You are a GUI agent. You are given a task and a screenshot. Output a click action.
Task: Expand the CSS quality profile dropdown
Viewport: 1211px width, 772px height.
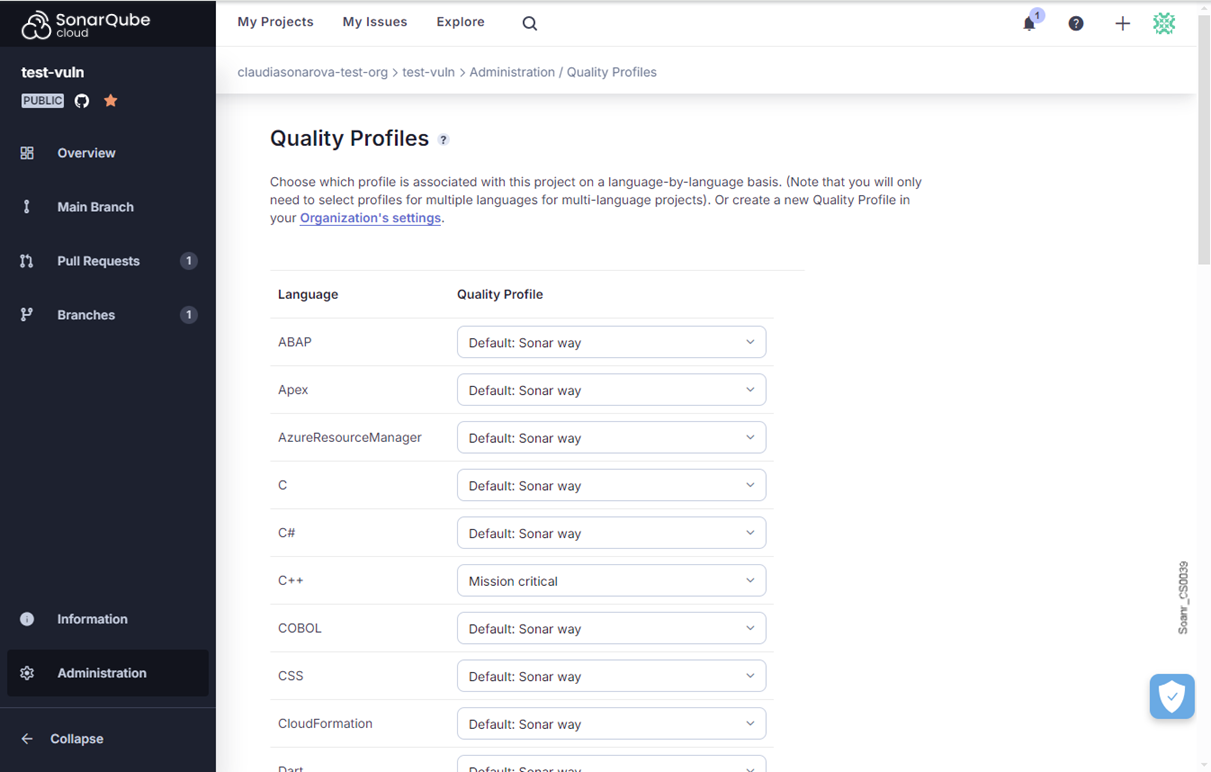(x=611, y=676)
